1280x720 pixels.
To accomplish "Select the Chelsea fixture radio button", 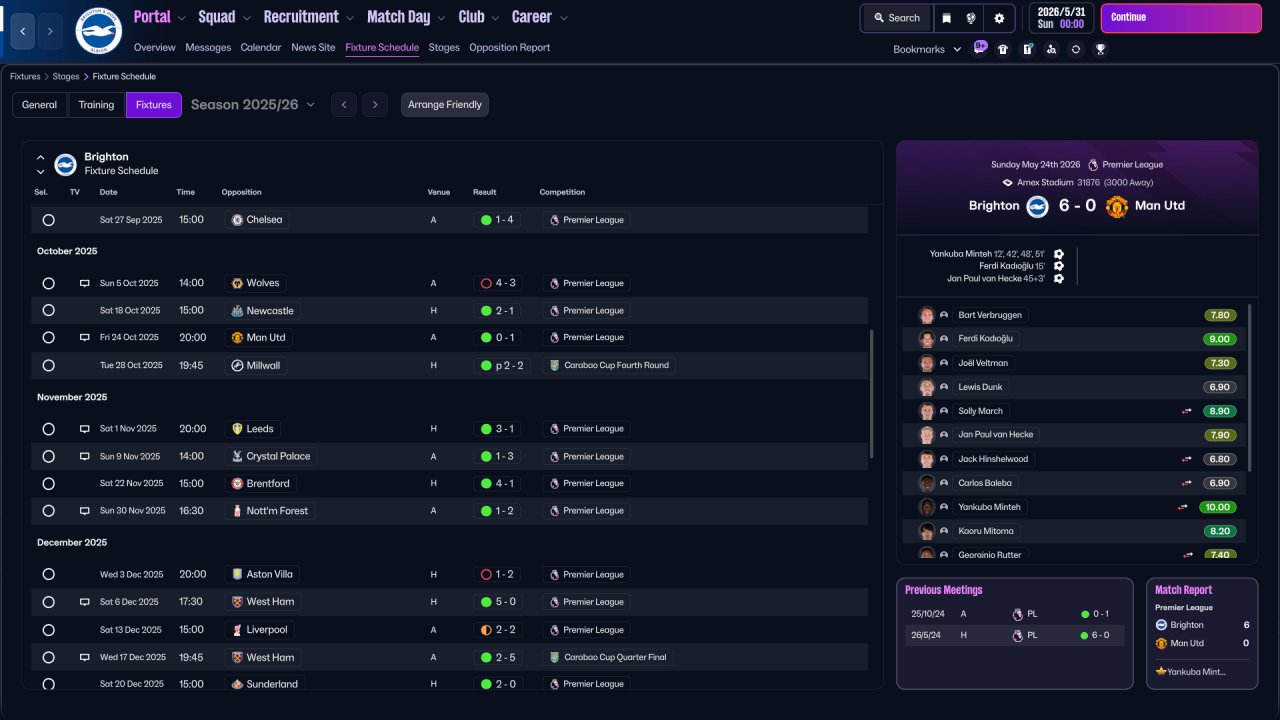I will [48, 220].
